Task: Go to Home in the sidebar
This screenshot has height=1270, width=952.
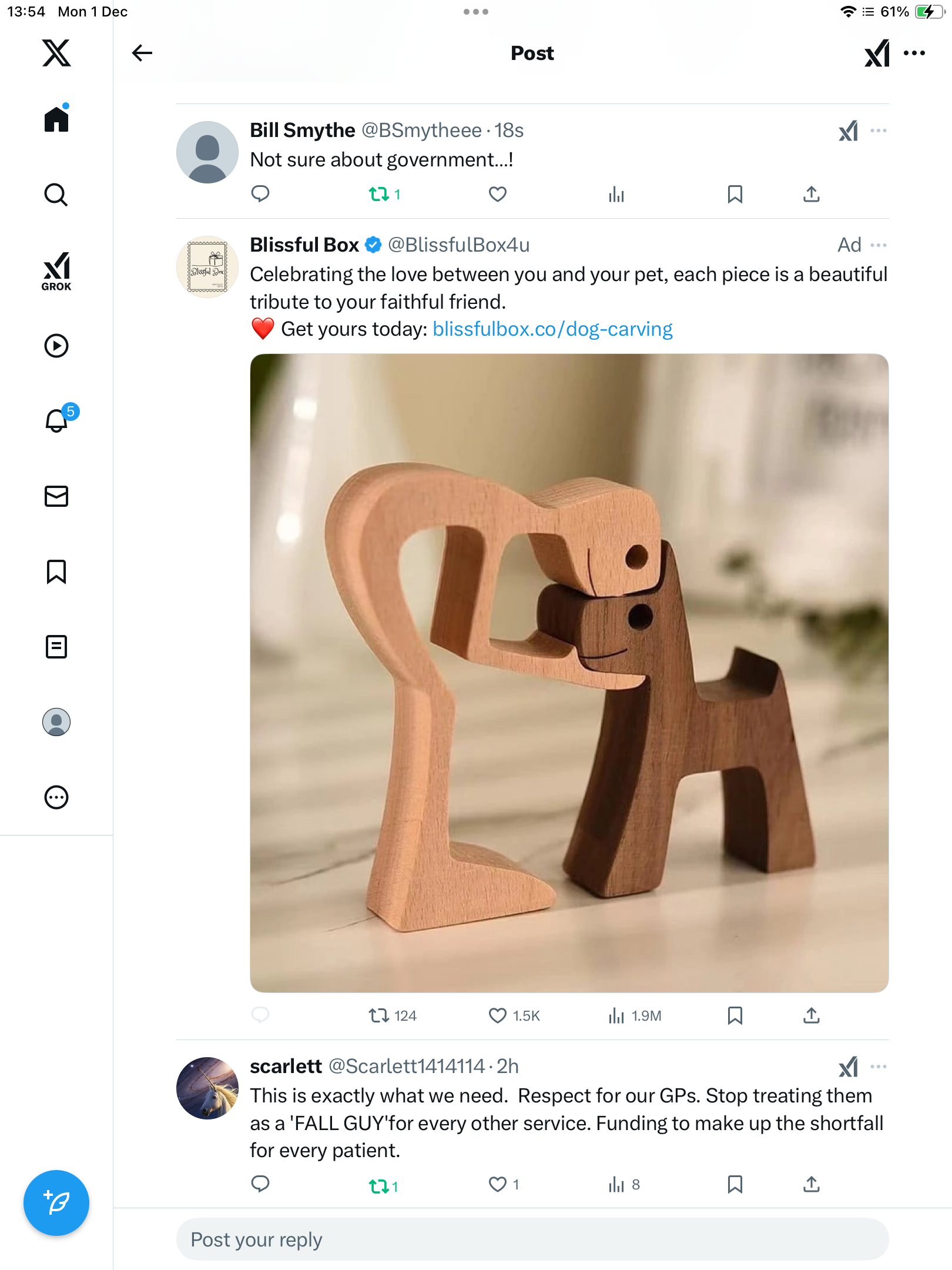Action: 56,119
